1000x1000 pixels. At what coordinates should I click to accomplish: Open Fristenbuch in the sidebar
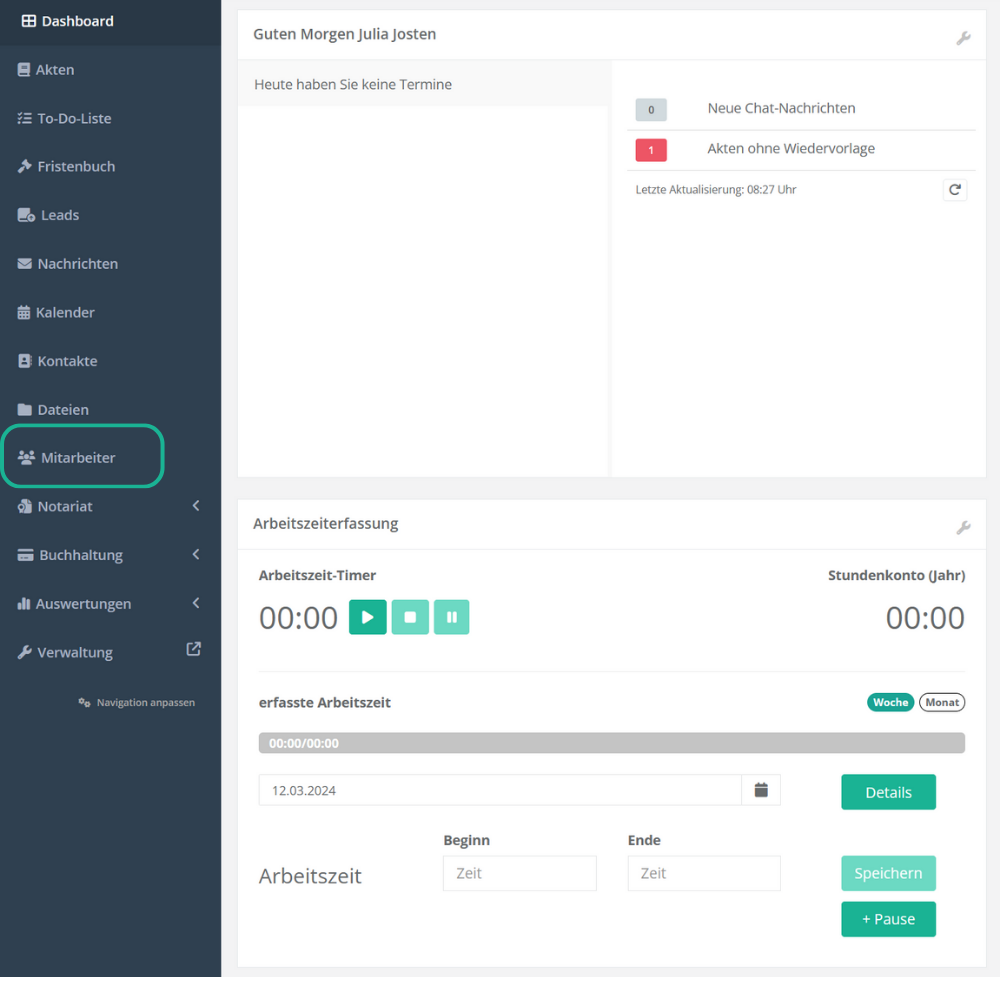(x=76, y=167)
